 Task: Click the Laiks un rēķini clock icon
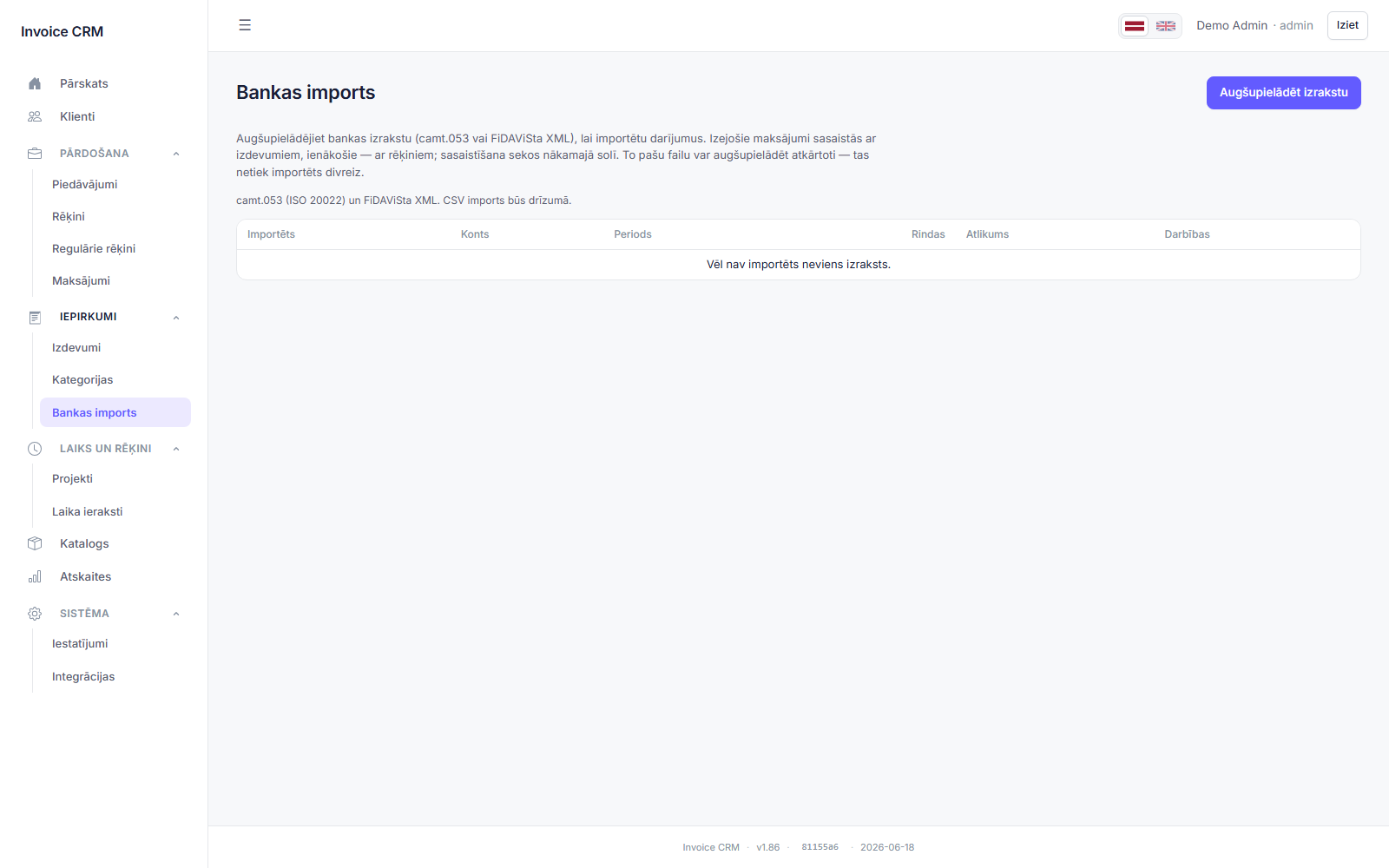[35, 449]
